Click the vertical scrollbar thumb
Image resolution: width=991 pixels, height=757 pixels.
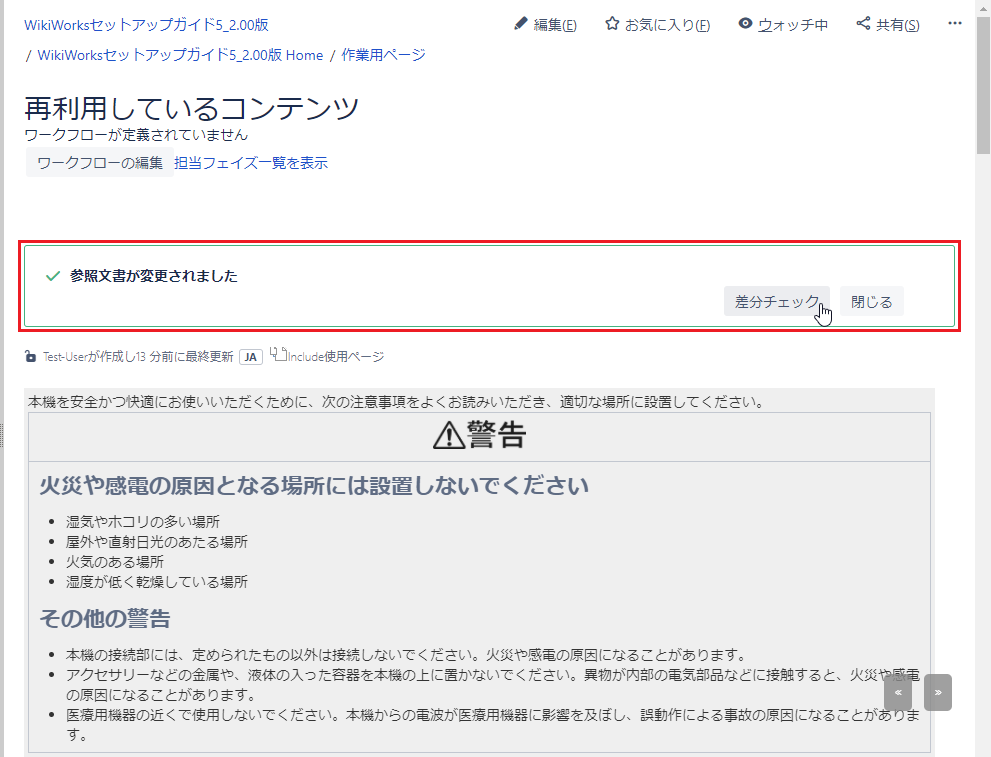983,85
